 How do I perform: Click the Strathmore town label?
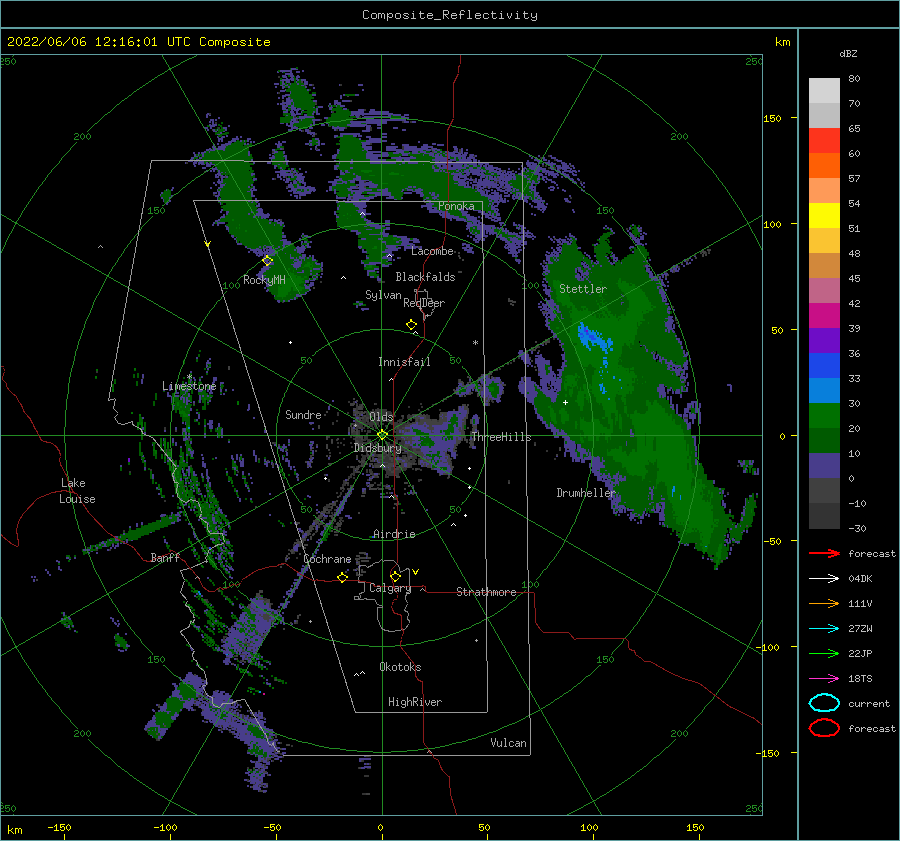point(486,592)
